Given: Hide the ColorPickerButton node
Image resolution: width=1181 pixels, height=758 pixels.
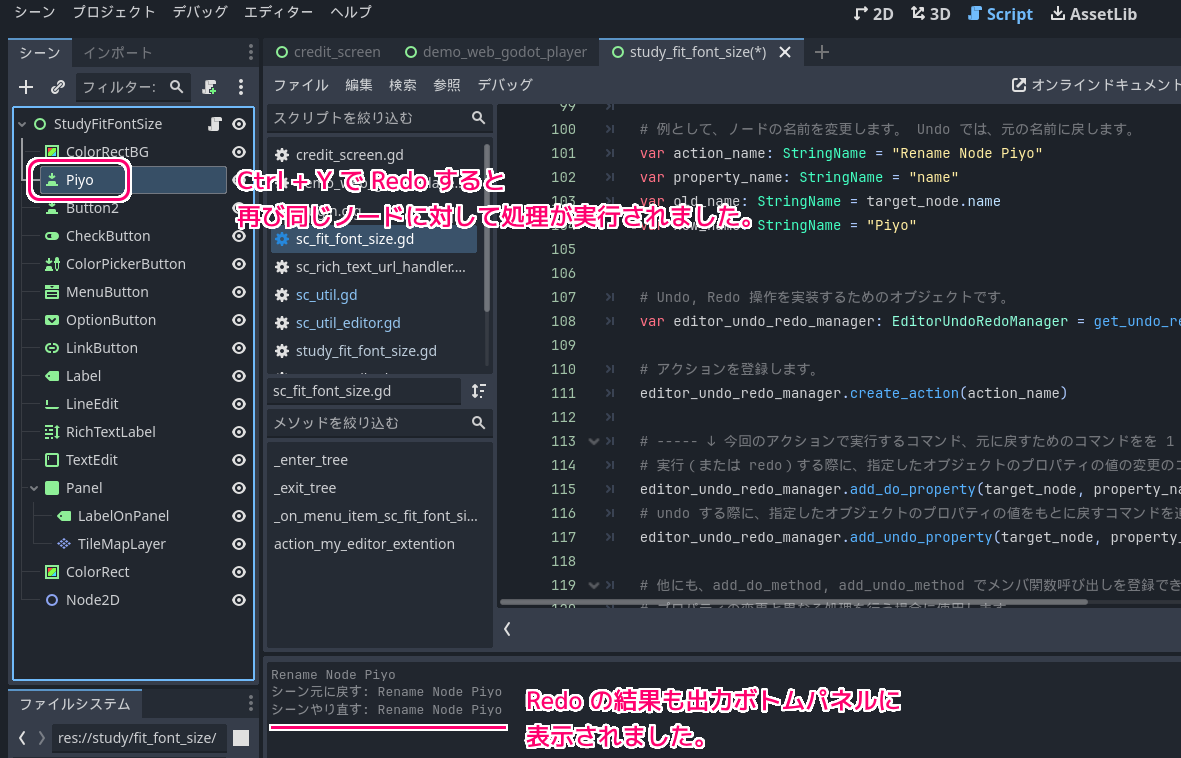Looking at the screenshot, I should tap(239, 264).
